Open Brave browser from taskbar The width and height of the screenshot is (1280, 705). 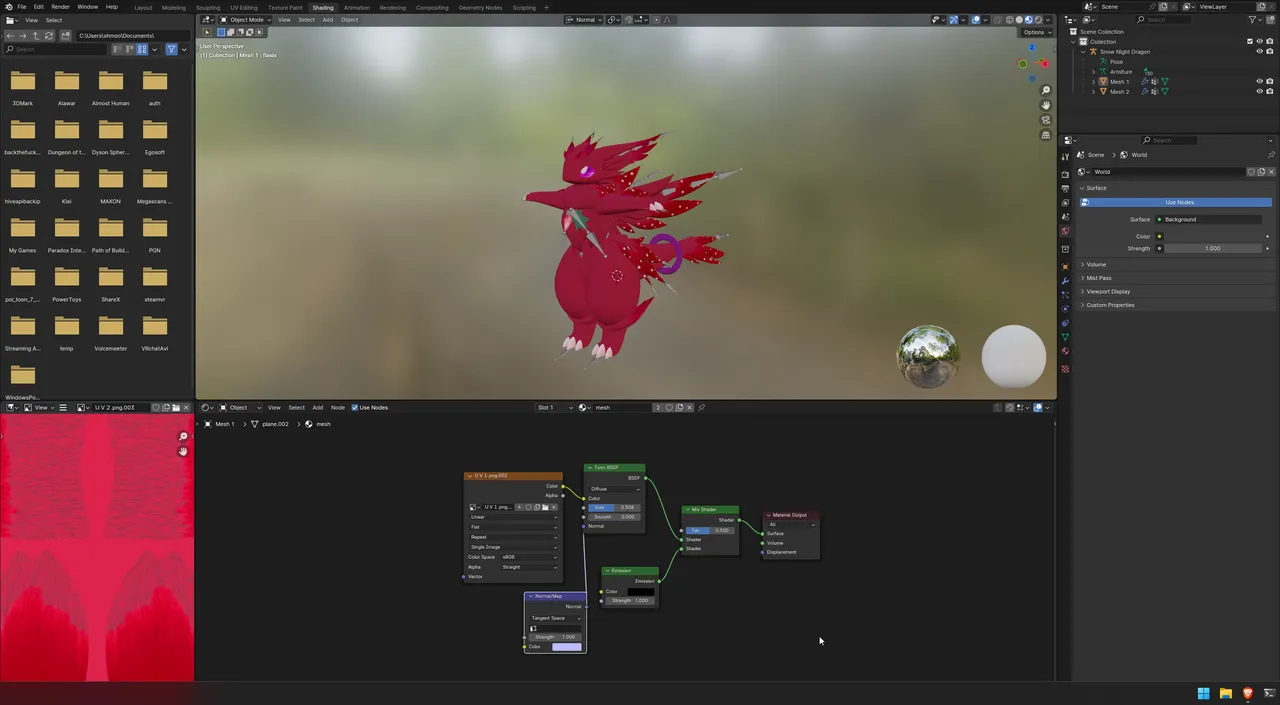pyautogui.click(x=1247, y=693)
